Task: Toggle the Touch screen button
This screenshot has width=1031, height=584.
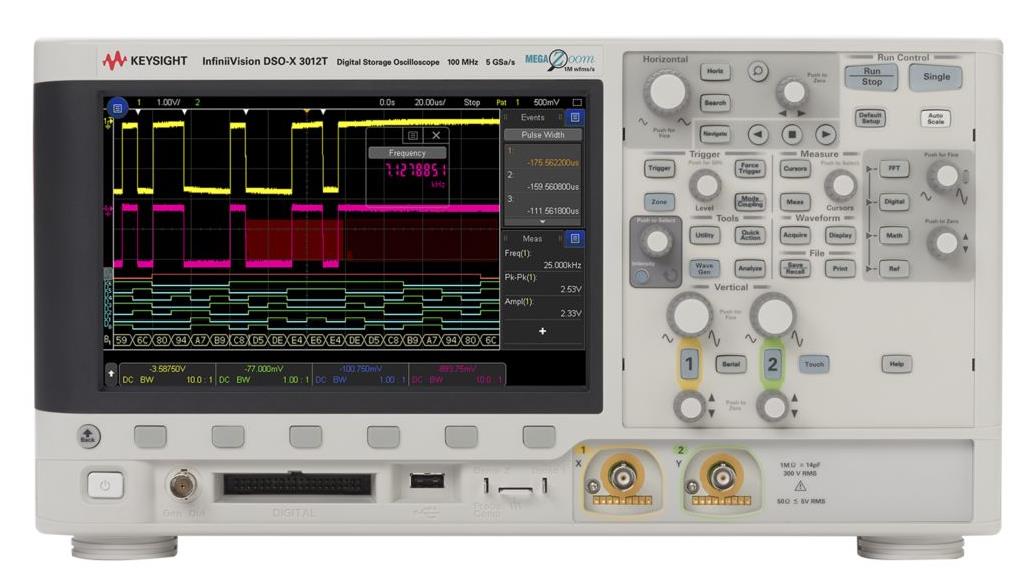Action: click(x=814, y=364)
